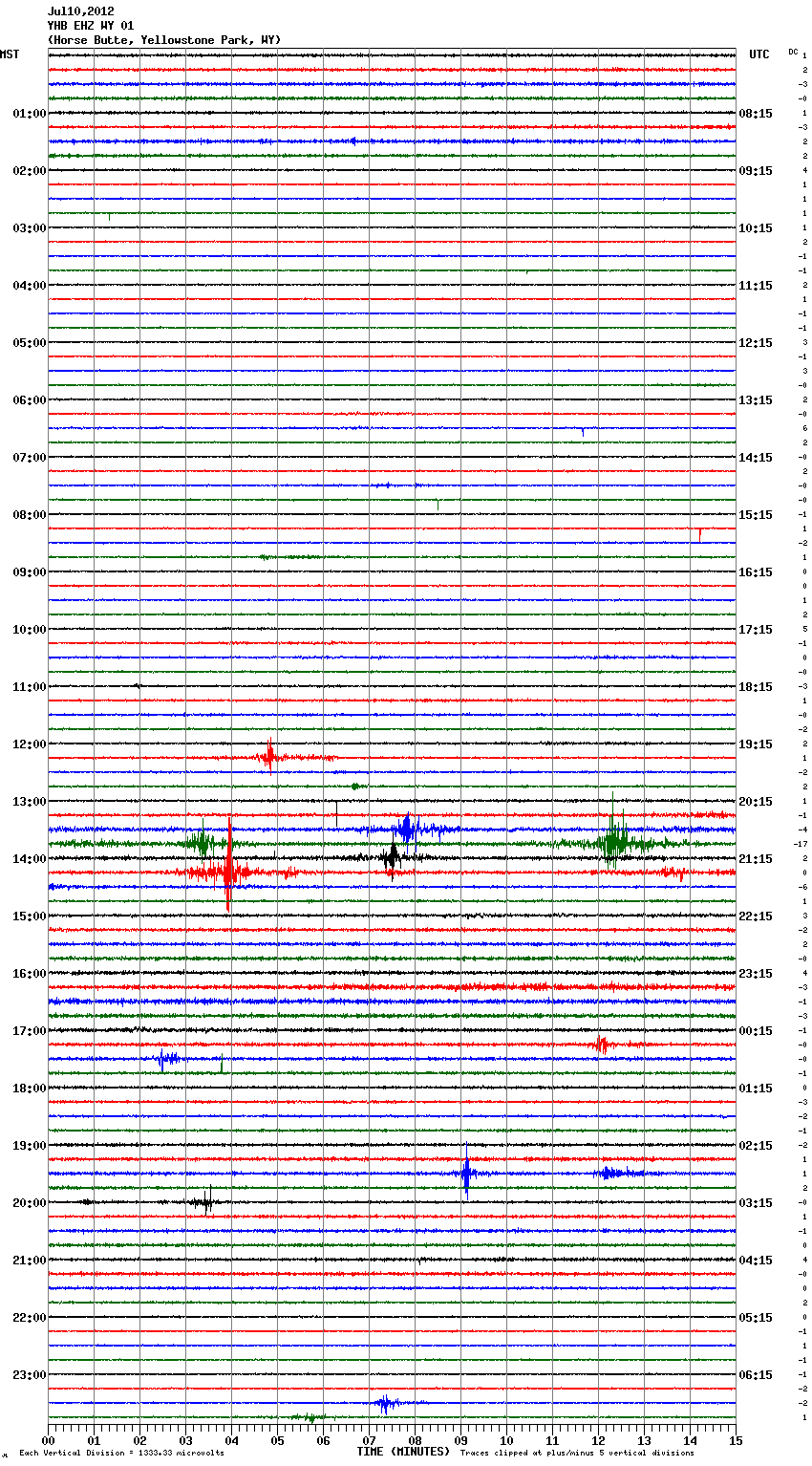Viewport: 812px width, 1466px height.
Task: Click the "17:00" MST time label
Action: tap(29, 1031)
